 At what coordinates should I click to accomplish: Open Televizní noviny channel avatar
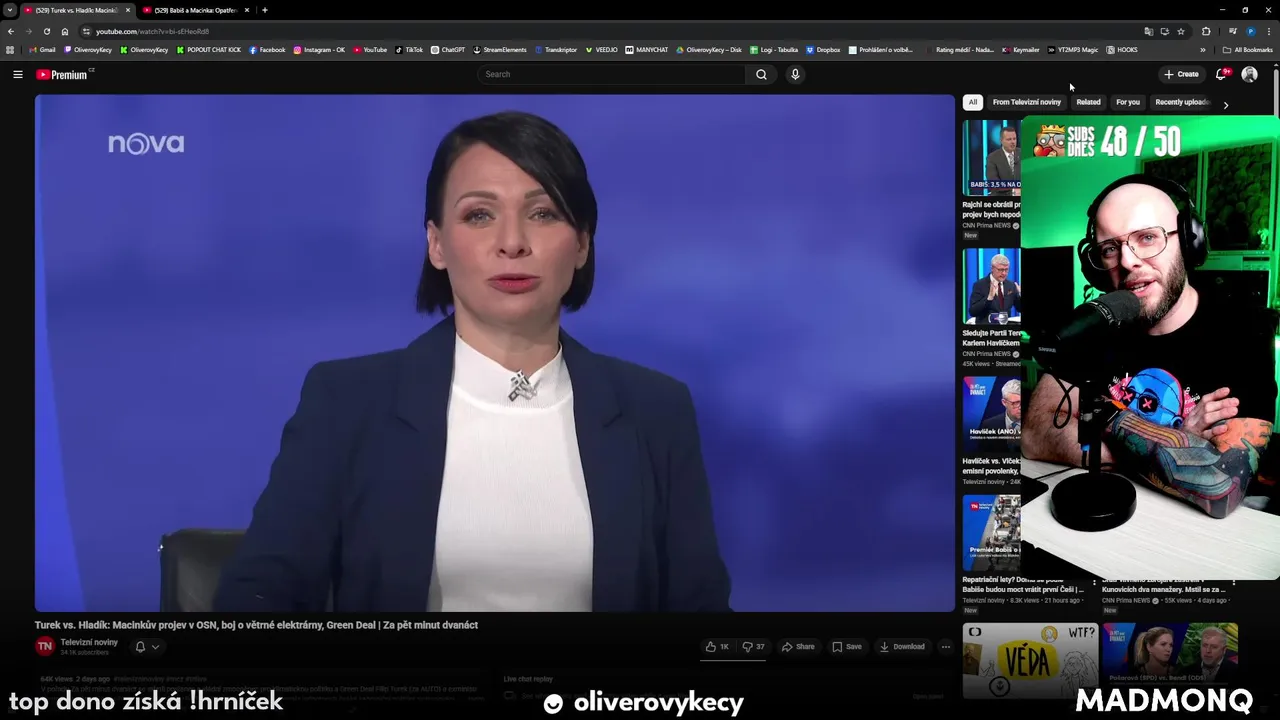pos(44,647)
